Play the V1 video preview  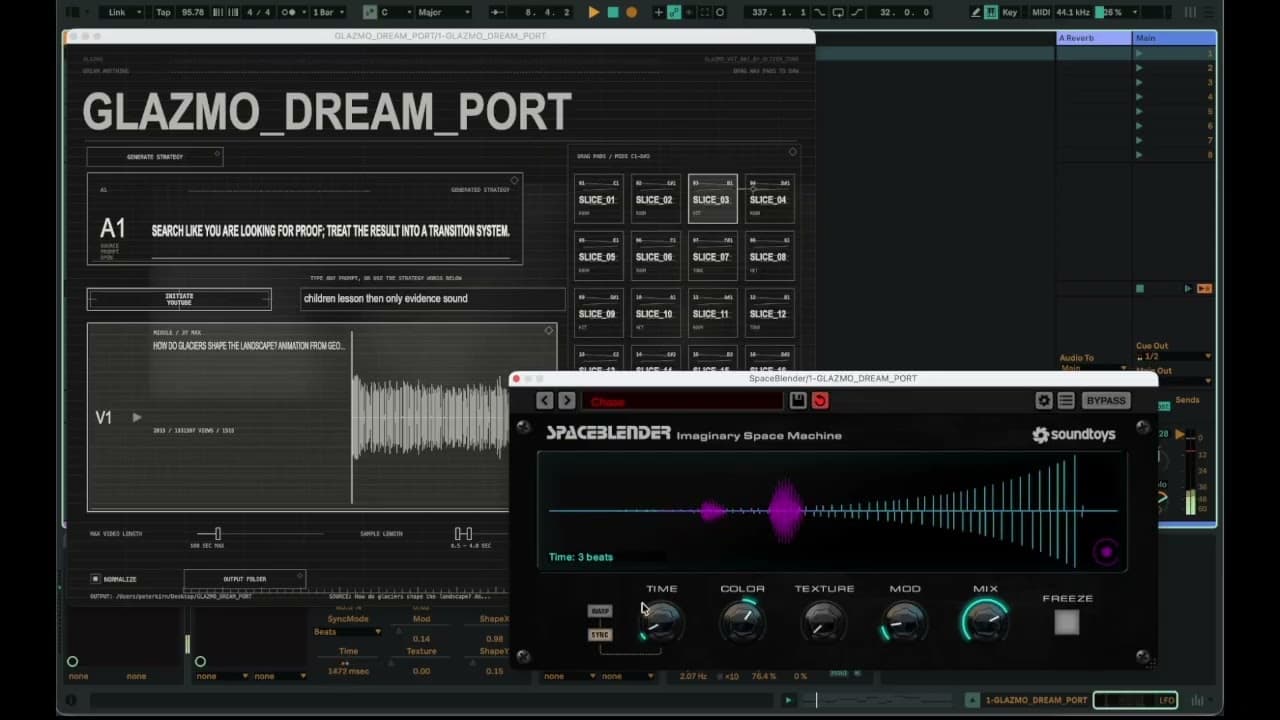click(x=137, y=417)
